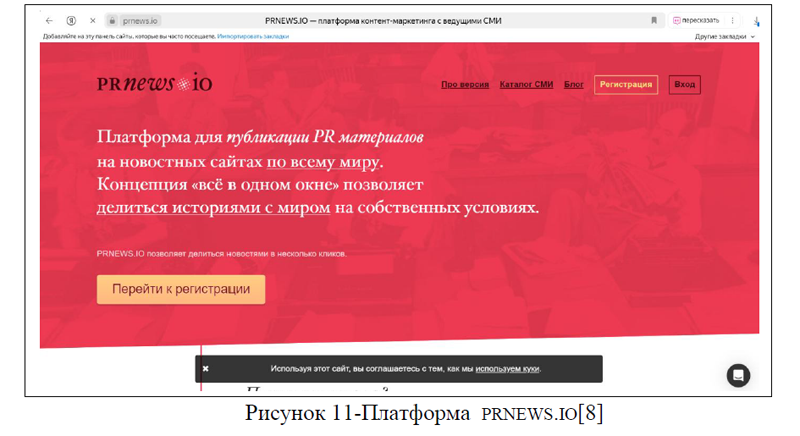Bookmark this page via bookmark icon

coord(654,21)
